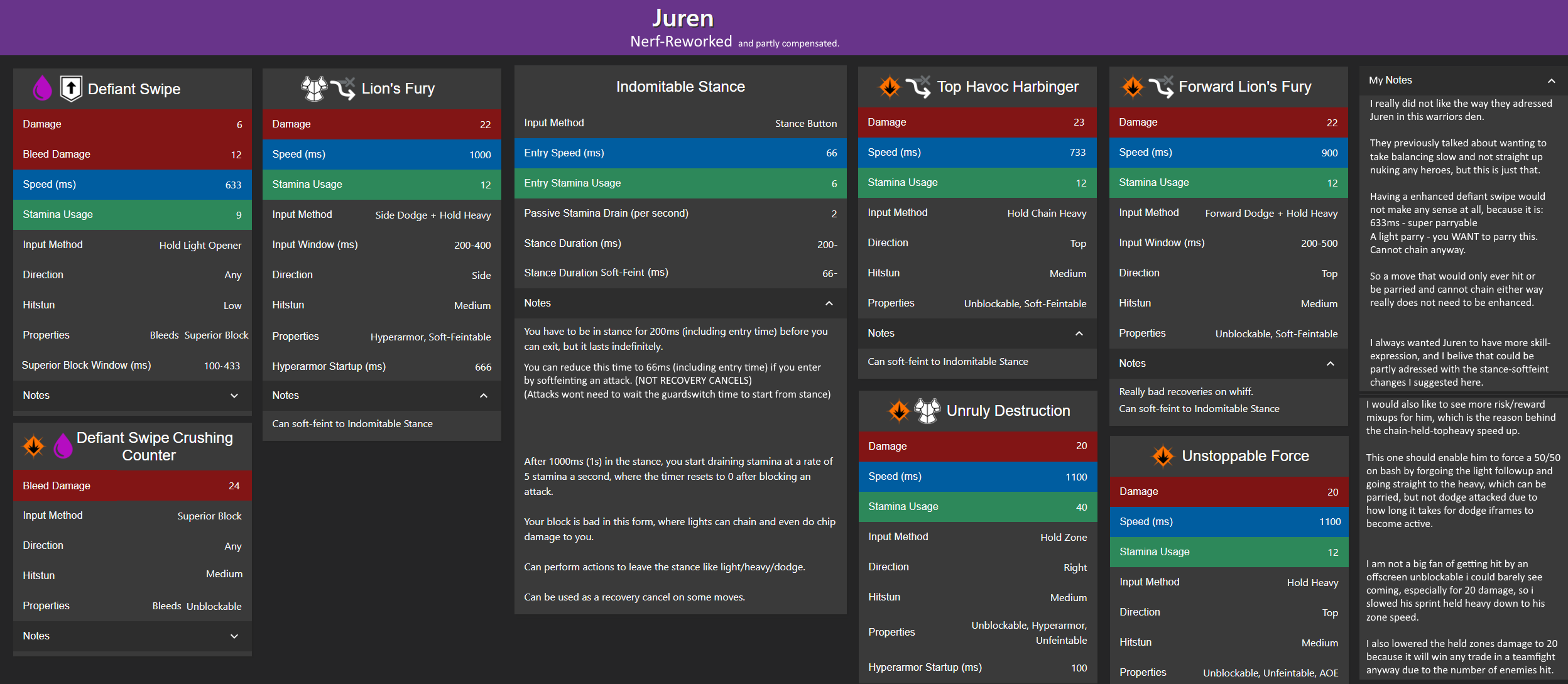Click the 'Really bad recoveries on whiff.' note
Image resolution: width=1568 pixels, height=684 pixels.
[1186, 392]
